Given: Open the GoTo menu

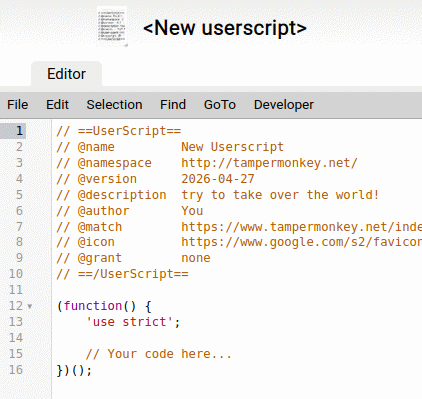Looking at the screenshot, I should (220, 105).
